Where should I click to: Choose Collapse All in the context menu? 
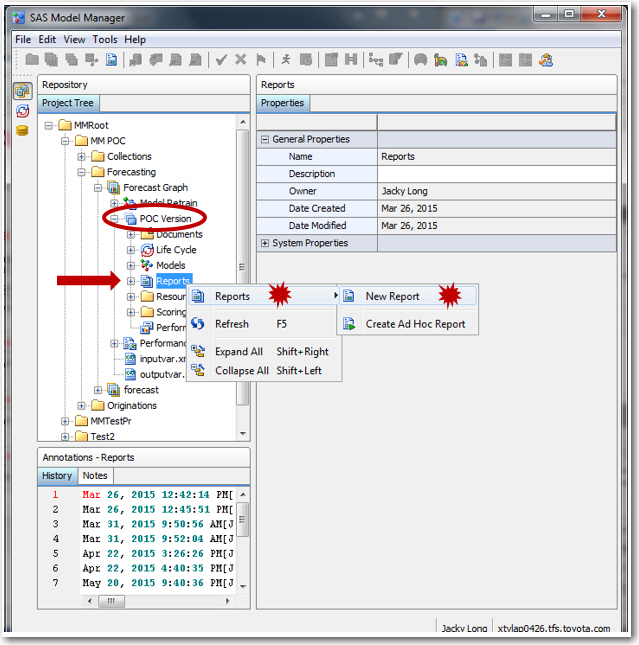263,370
